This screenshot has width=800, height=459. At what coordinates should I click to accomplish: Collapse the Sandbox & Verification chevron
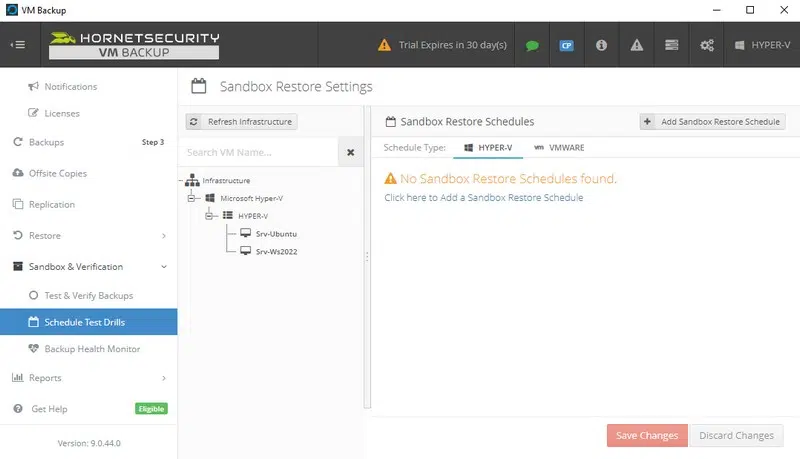(x=164, y=267)
